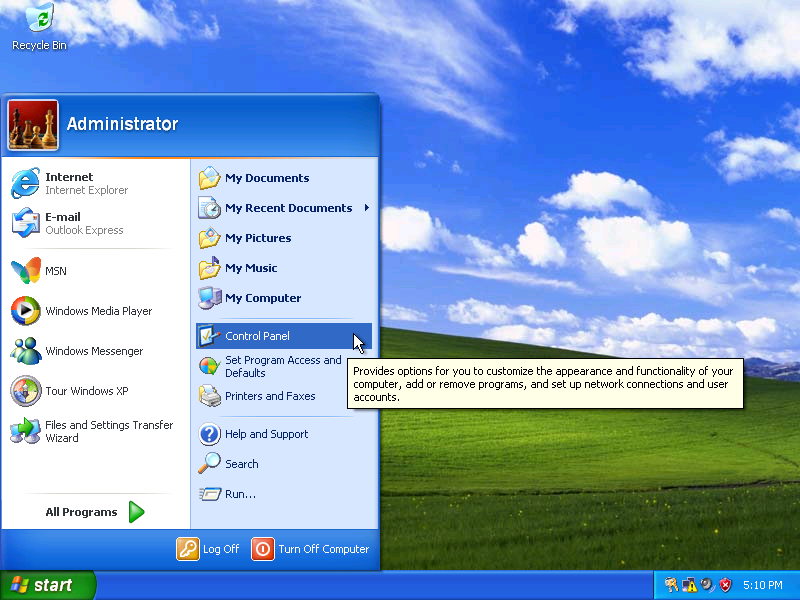The image size is (800, 600).
Task: Click the Log Off key icon
Action: (x=188, y=549)
